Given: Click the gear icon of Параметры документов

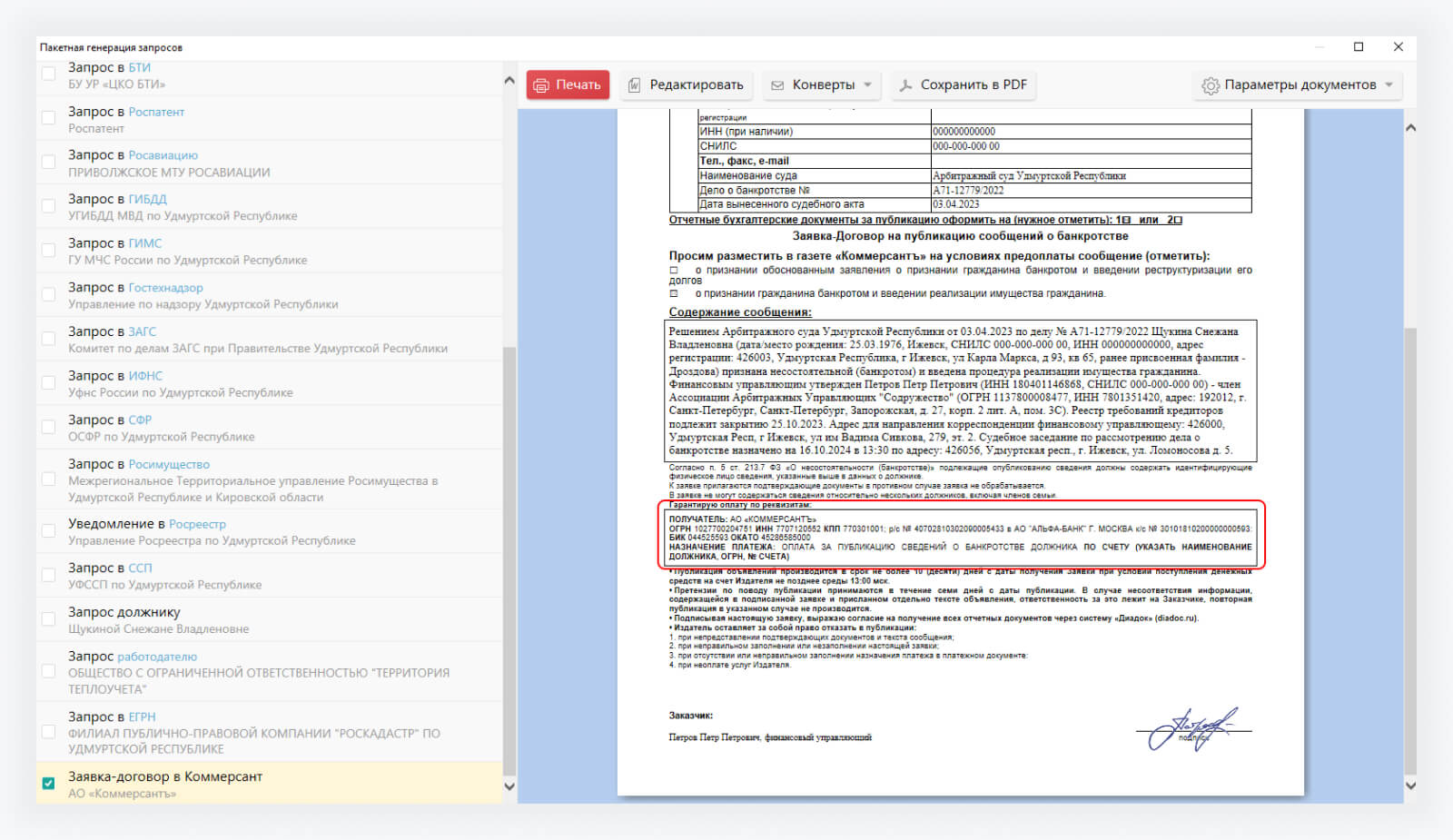Looking at the screenshot, I should tap(1211, 85).
